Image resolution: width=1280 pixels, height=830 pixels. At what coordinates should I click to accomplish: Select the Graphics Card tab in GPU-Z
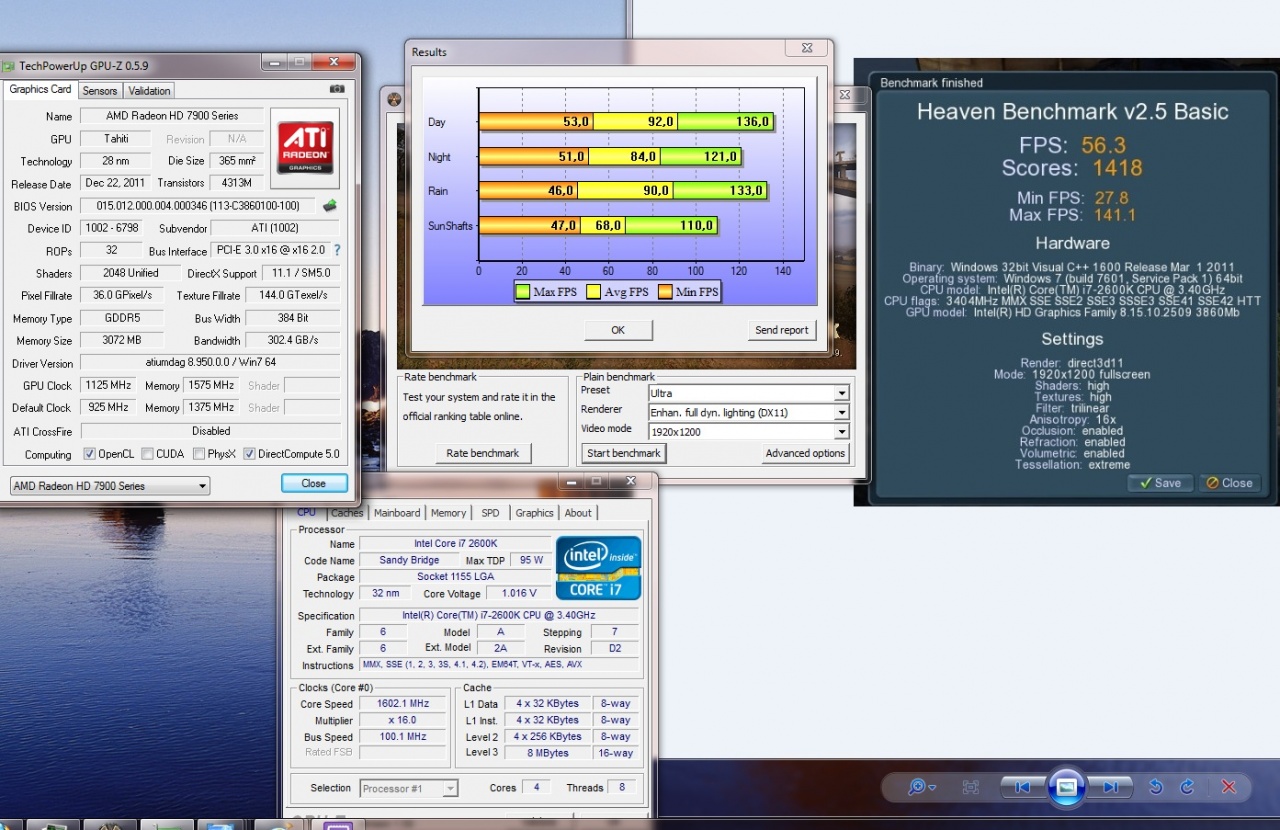coord(40,89)
